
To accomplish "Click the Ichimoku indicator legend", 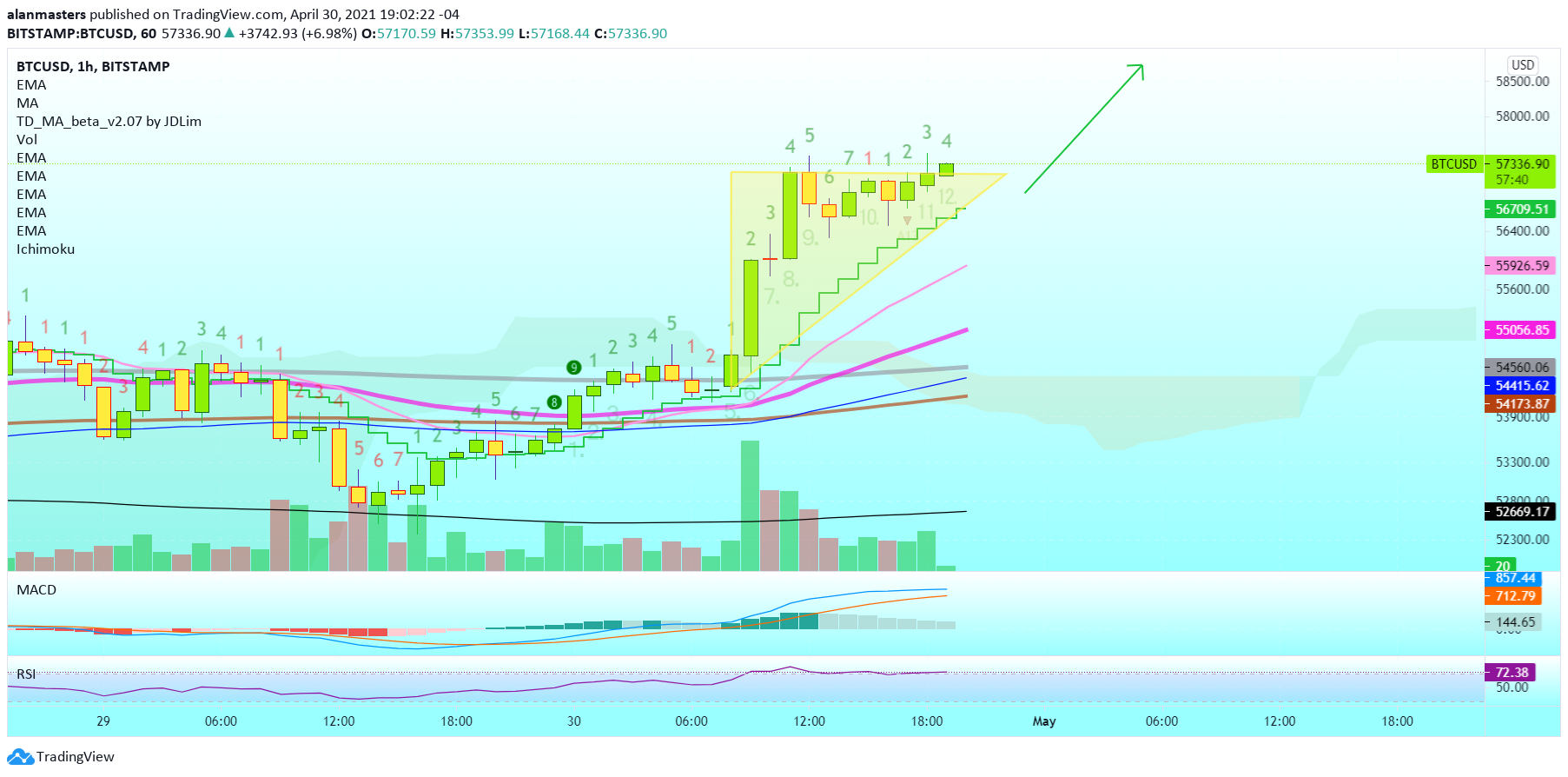I will (45, 249).
